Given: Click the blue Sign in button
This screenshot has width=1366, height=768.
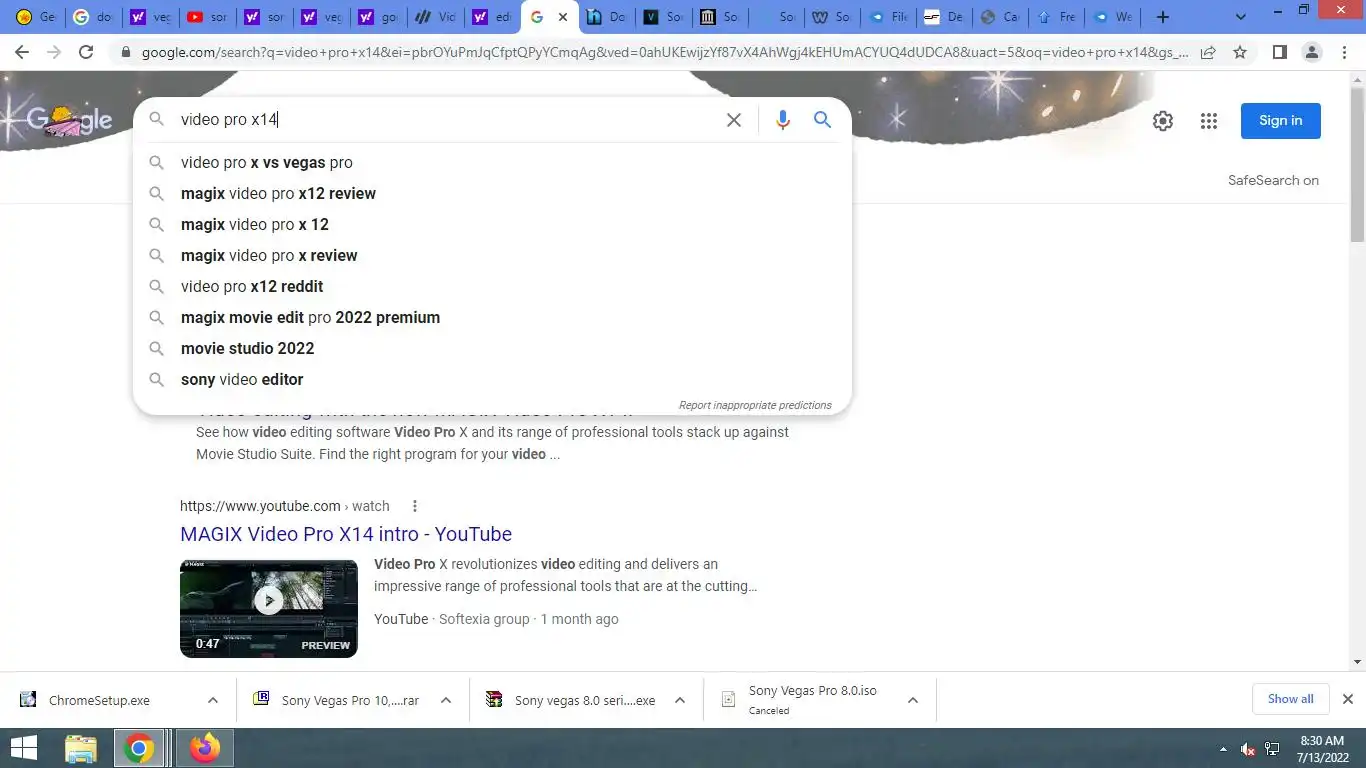Looking at the screenshot, I should click(x=1280, y=121).
